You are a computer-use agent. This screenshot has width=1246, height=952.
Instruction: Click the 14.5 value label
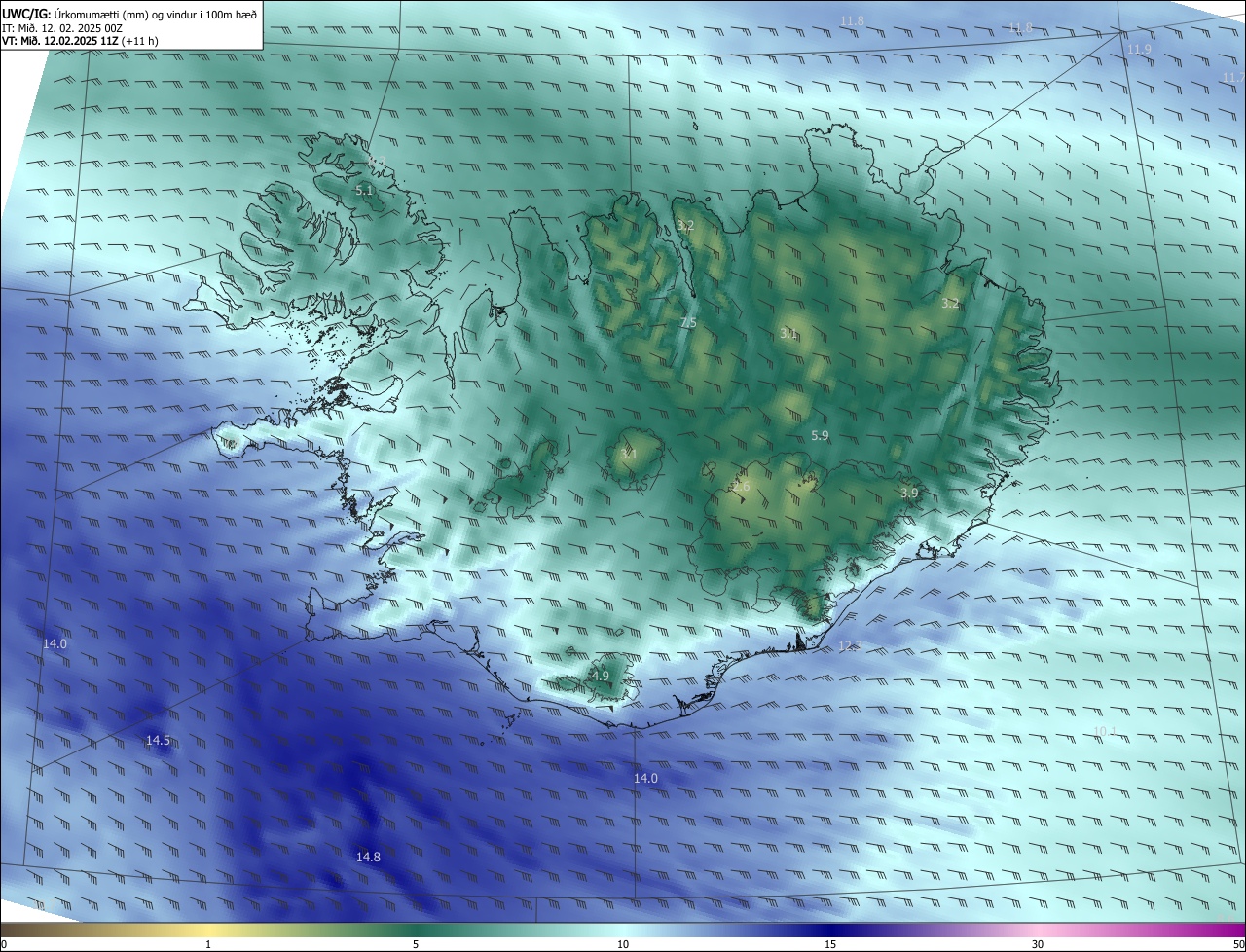pyautogui.click(x=158, y=741)
